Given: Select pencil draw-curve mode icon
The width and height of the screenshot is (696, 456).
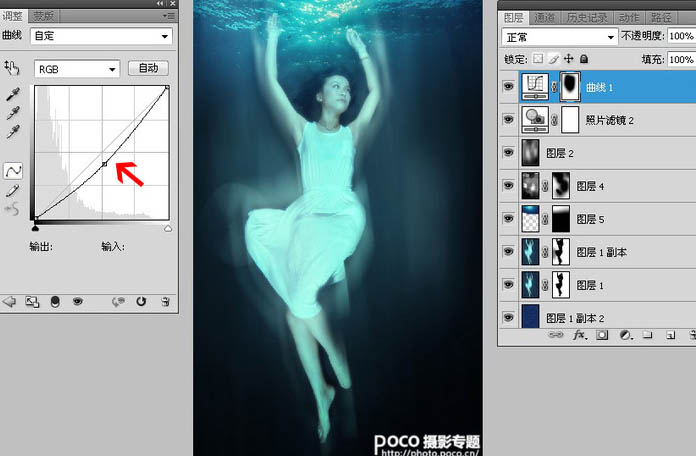Looking at the screenshot, I should 12,191.
